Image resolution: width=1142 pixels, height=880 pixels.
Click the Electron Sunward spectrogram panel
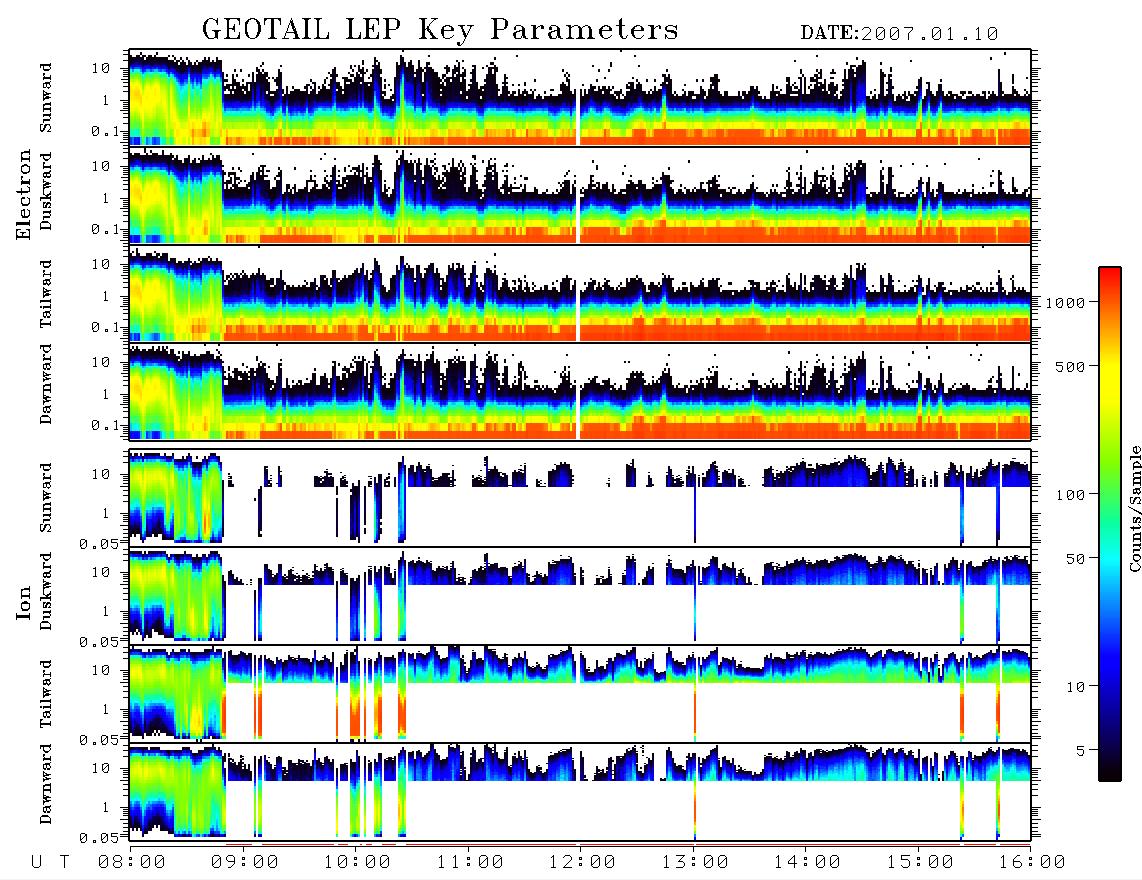pos(580,97)
